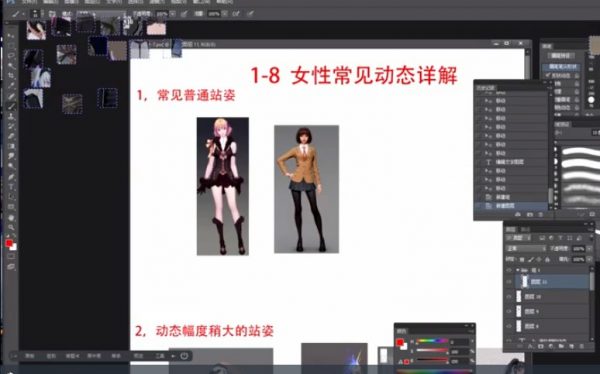
Task: Collapse the 组 1 group with its triangle
Action: click(518, 270)
